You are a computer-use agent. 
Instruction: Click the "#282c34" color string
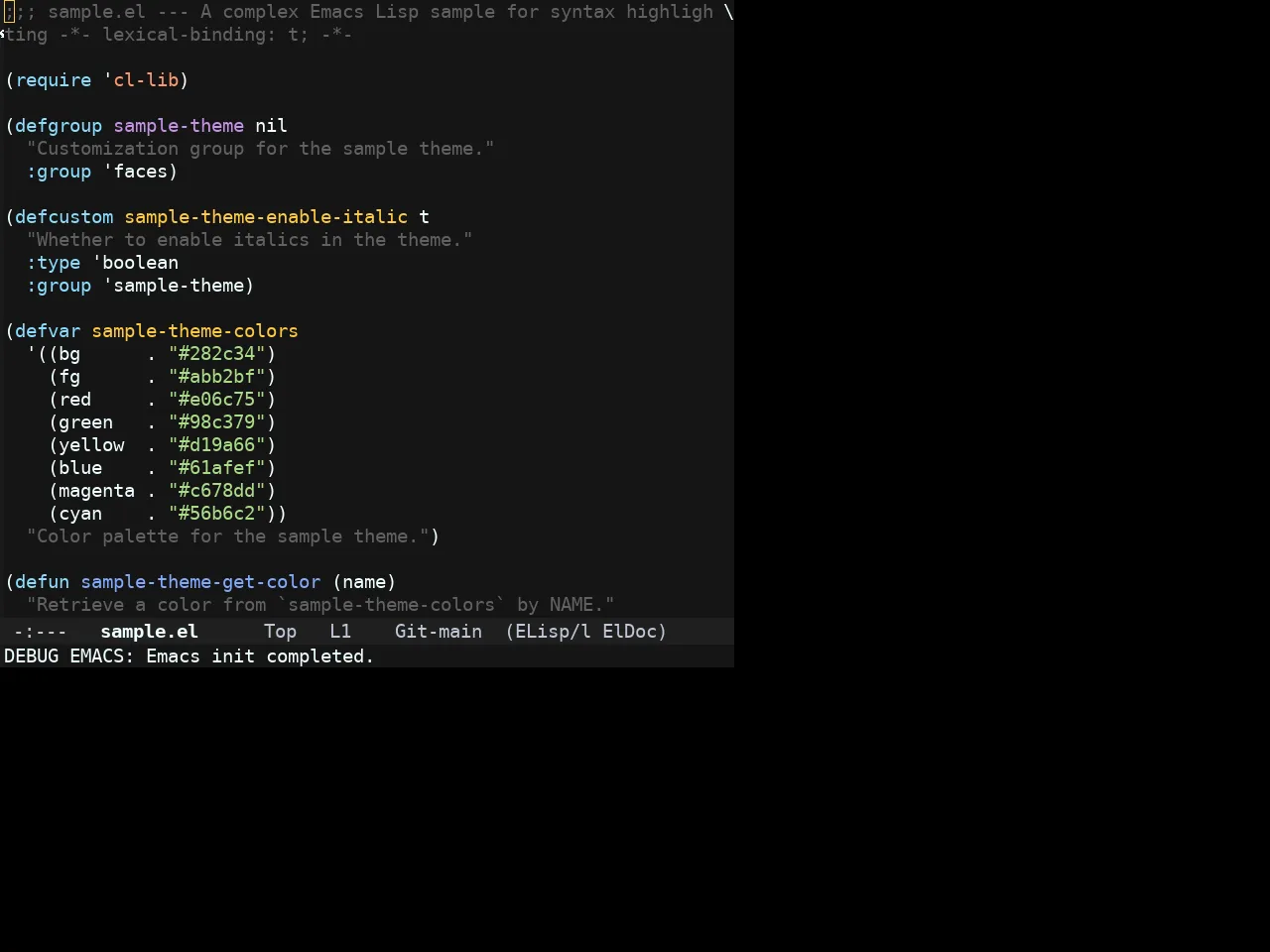pos(217,354)
